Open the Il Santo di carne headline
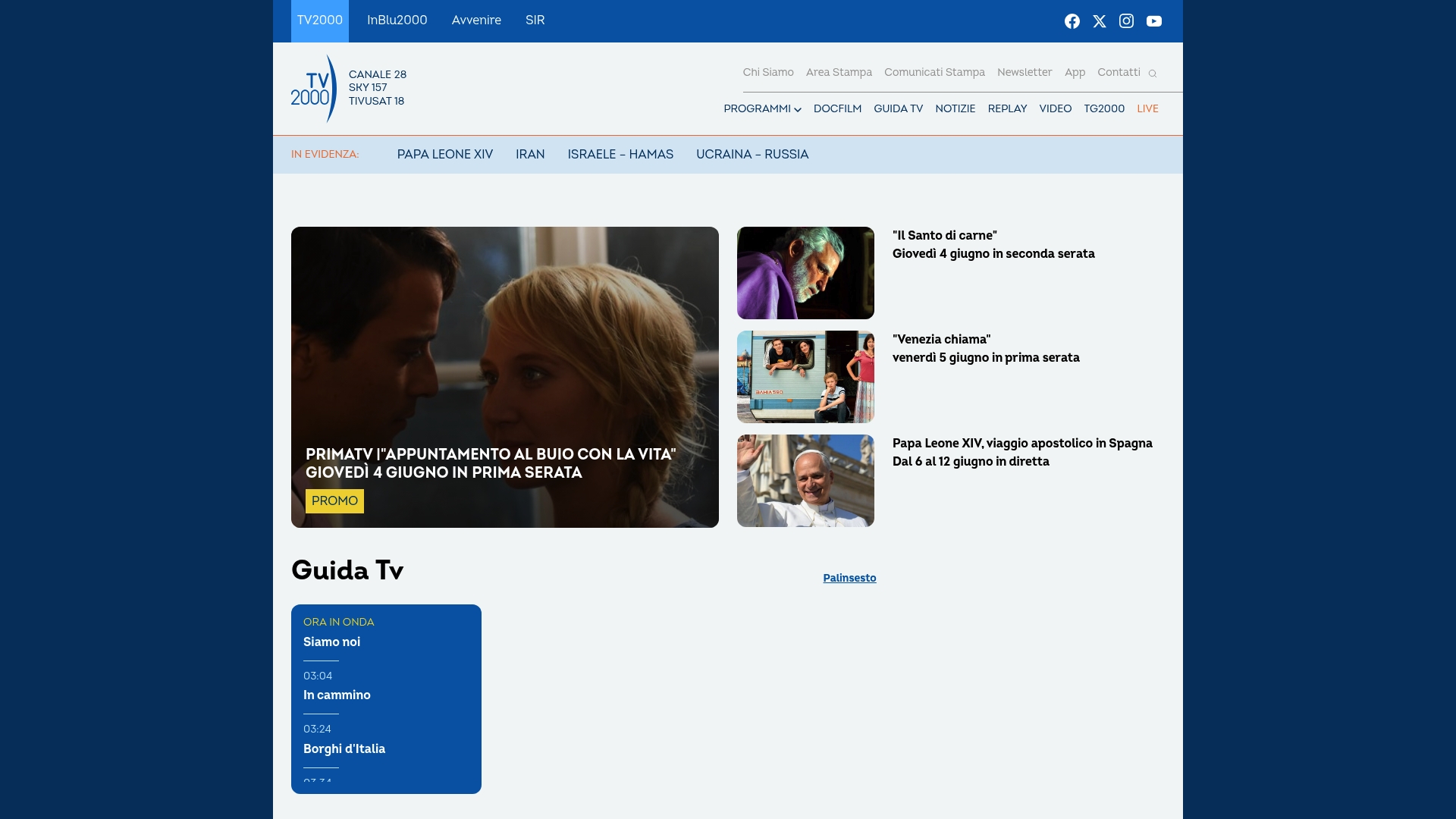Viewport: 1456px width, 819px height. point(993,245)
